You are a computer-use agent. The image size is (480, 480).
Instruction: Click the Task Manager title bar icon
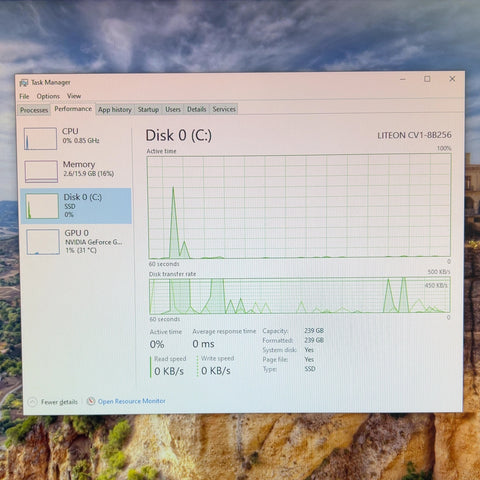(24, 83)
